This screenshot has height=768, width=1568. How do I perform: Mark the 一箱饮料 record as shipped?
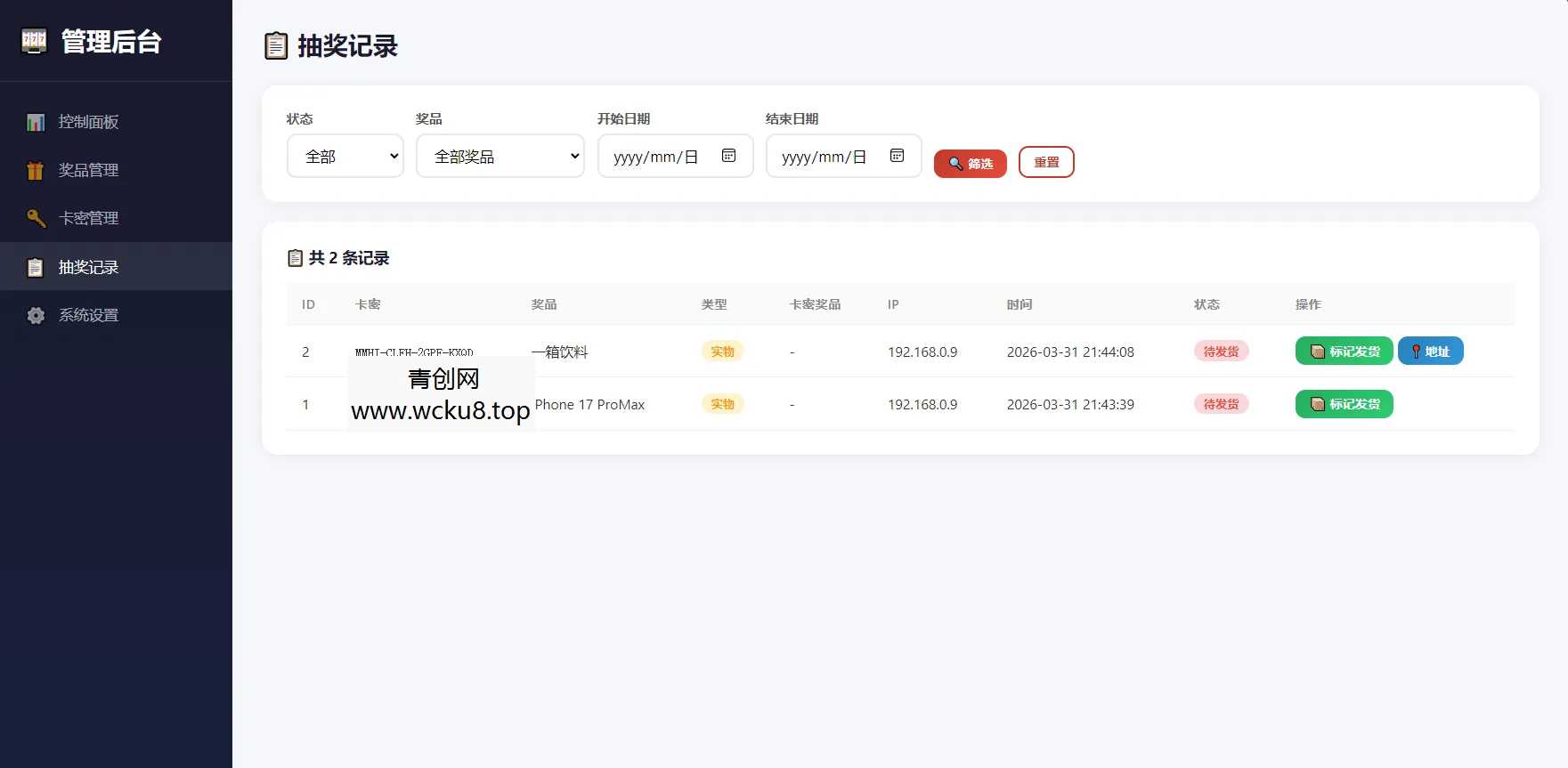click(1345, 352)
